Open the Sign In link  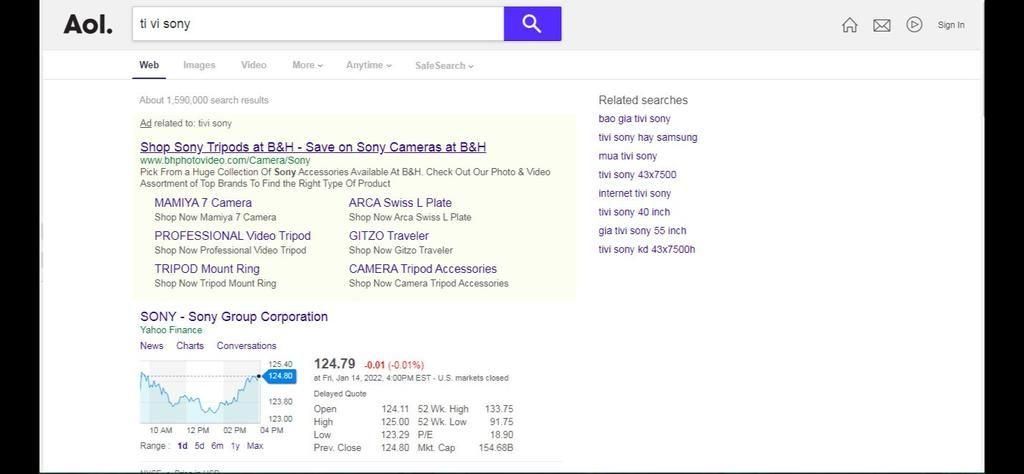[951, 25]
